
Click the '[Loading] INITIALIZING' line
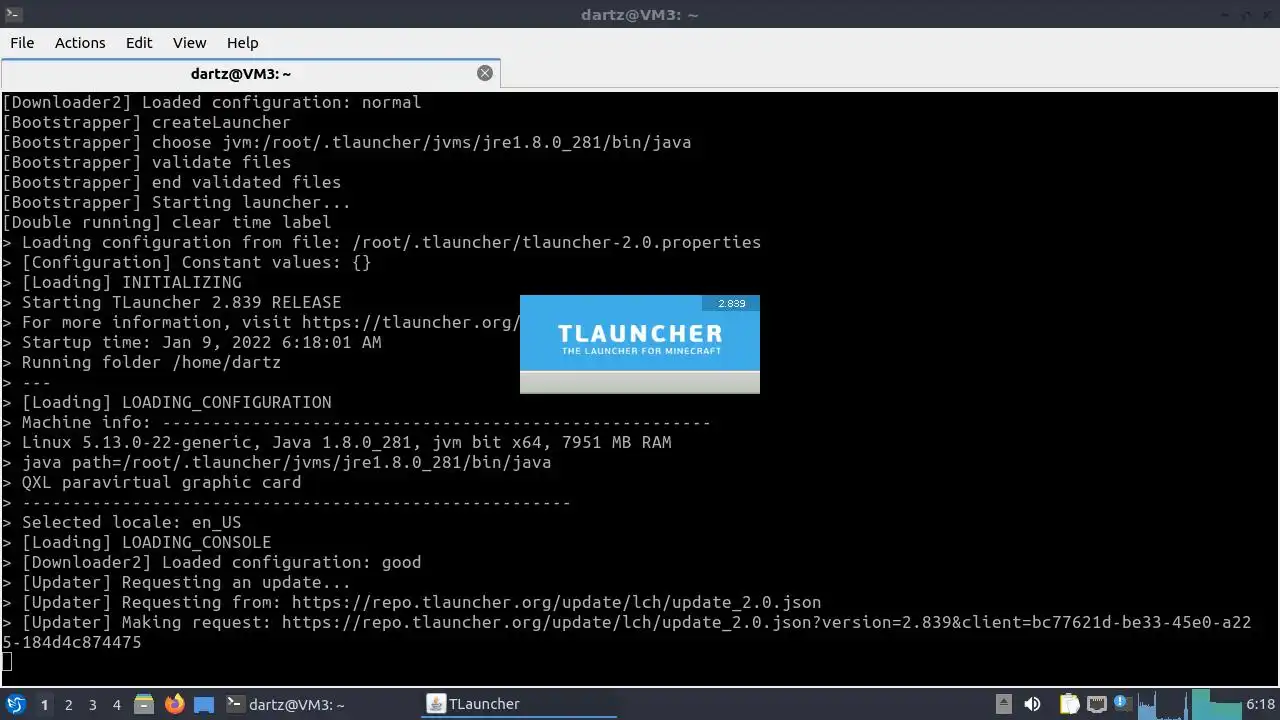(x=122, y=282)
